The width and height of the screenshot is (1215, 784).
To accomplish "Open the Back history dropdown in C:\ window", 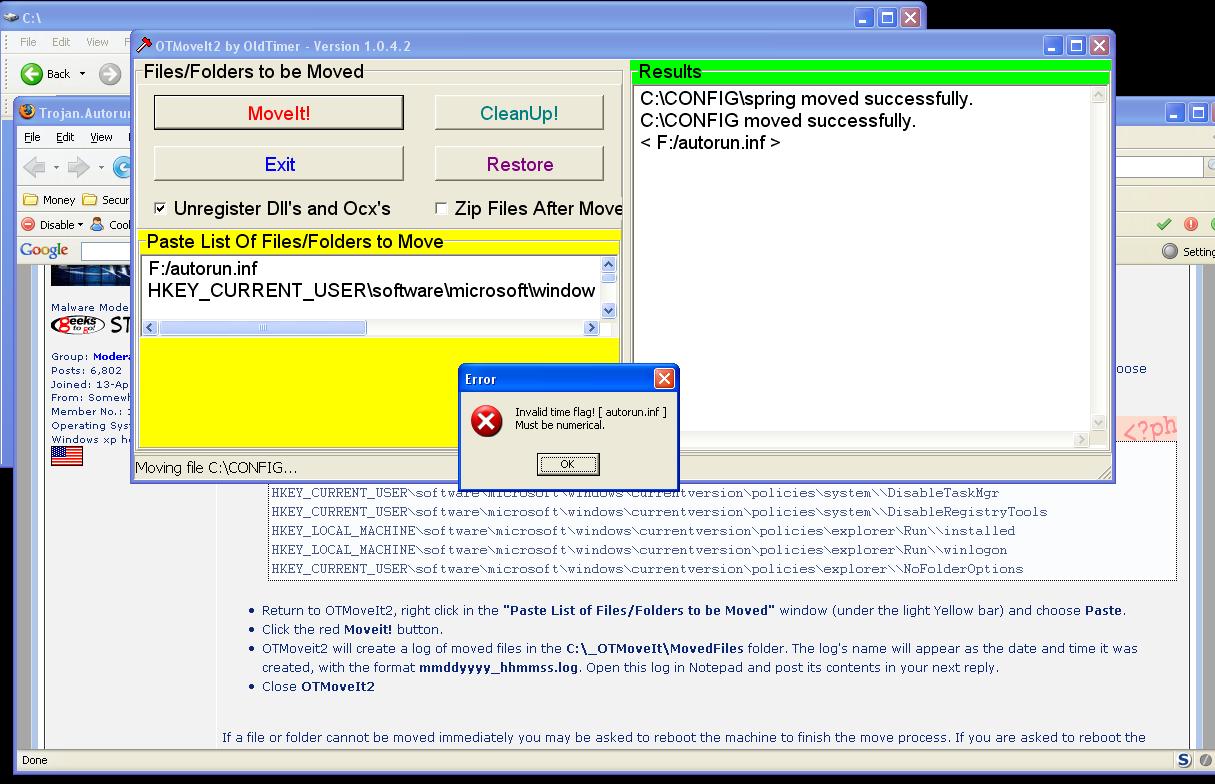I will click(x=82, y=73).
